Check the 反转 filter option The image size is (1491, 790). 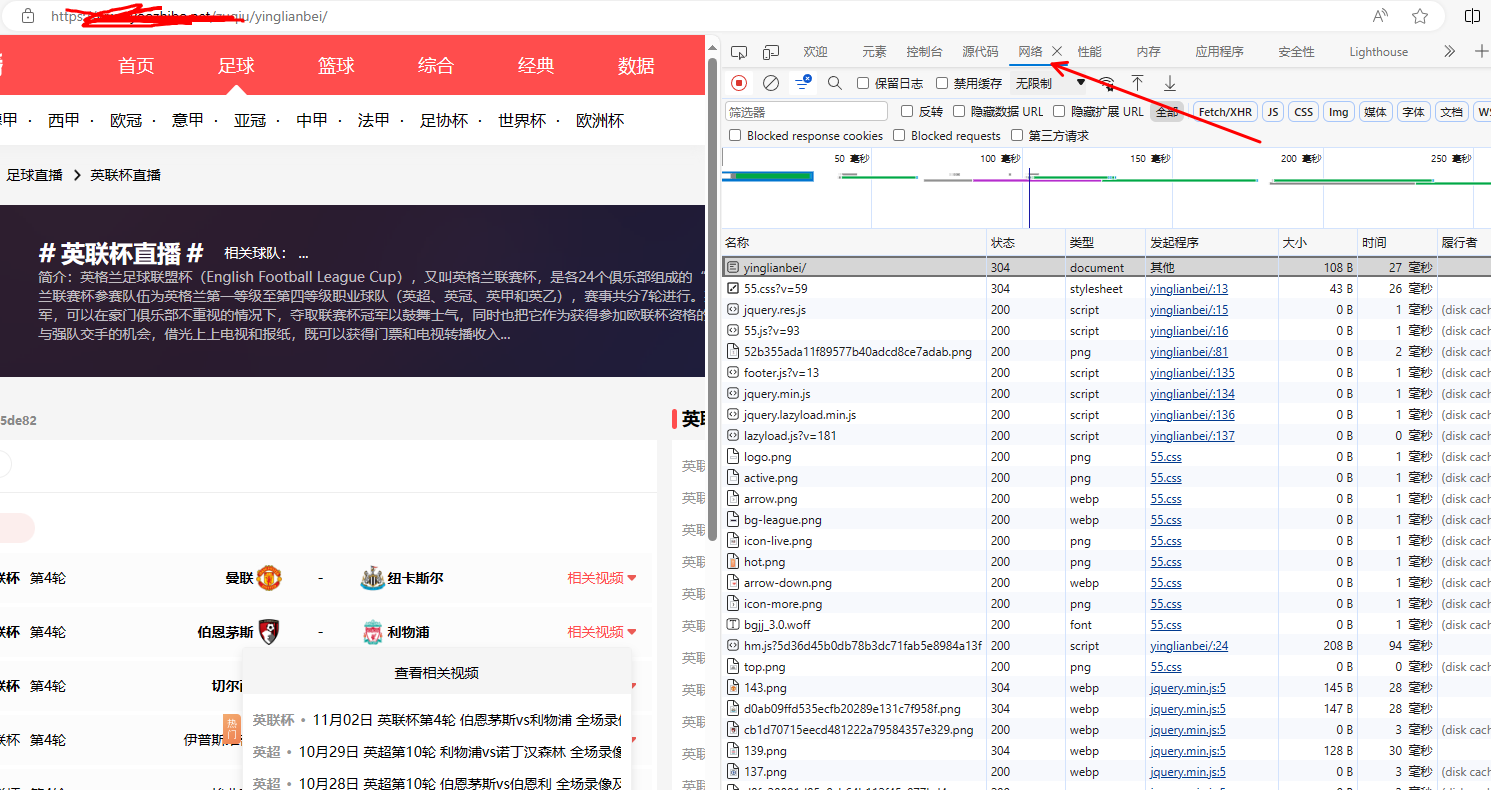(908, 112)
